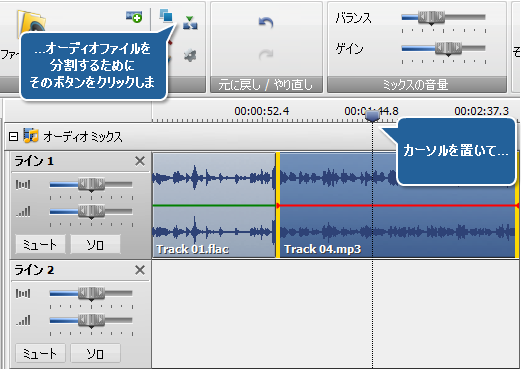Image resolution: width=521 pixels, height=370 pixels.
Task: Click the audio folder icon at top left
Action: (x=31, y=22)
